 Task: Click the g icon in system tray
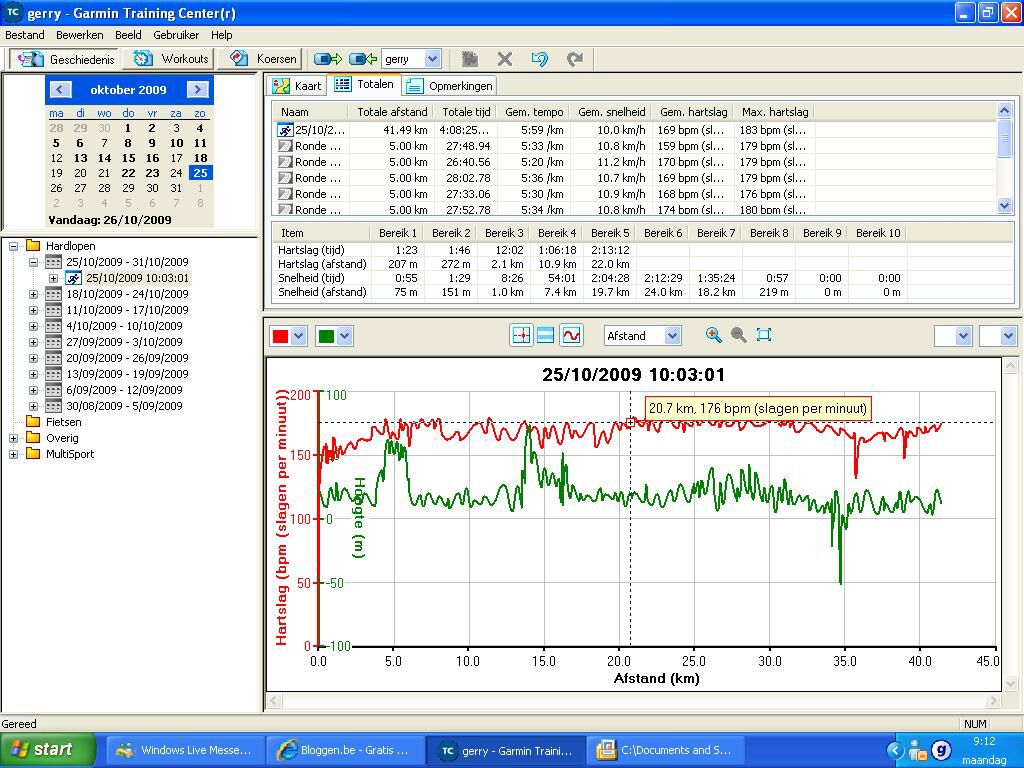(941, 750)
